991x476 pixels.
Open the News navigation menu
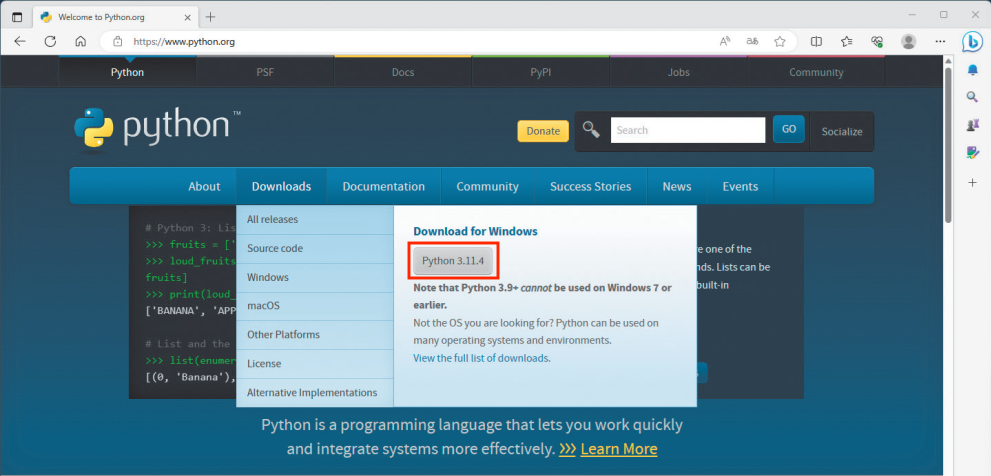pos(677,186)
